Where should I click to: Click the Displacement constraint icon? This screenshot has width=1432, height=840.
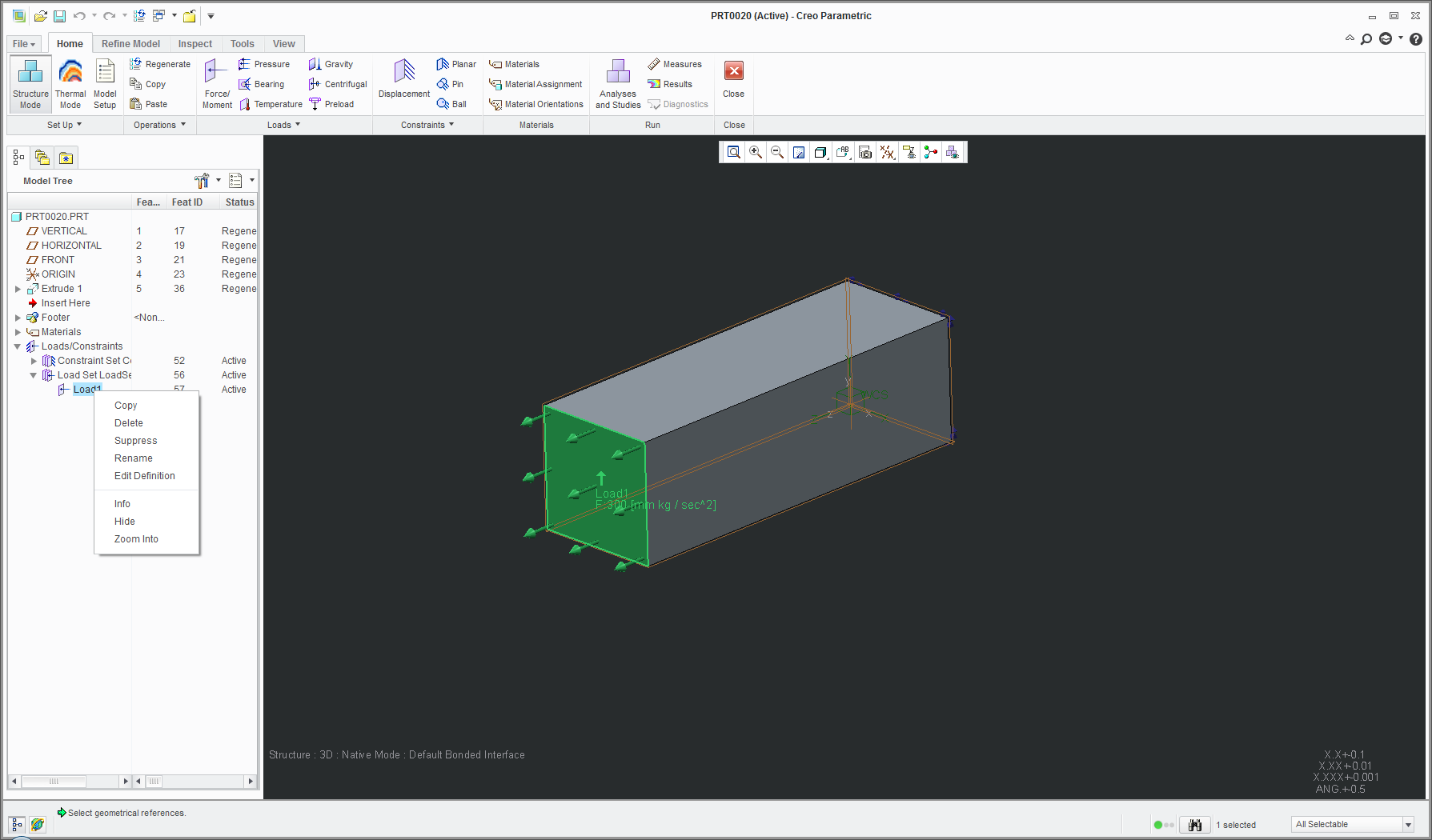point(404,78)
